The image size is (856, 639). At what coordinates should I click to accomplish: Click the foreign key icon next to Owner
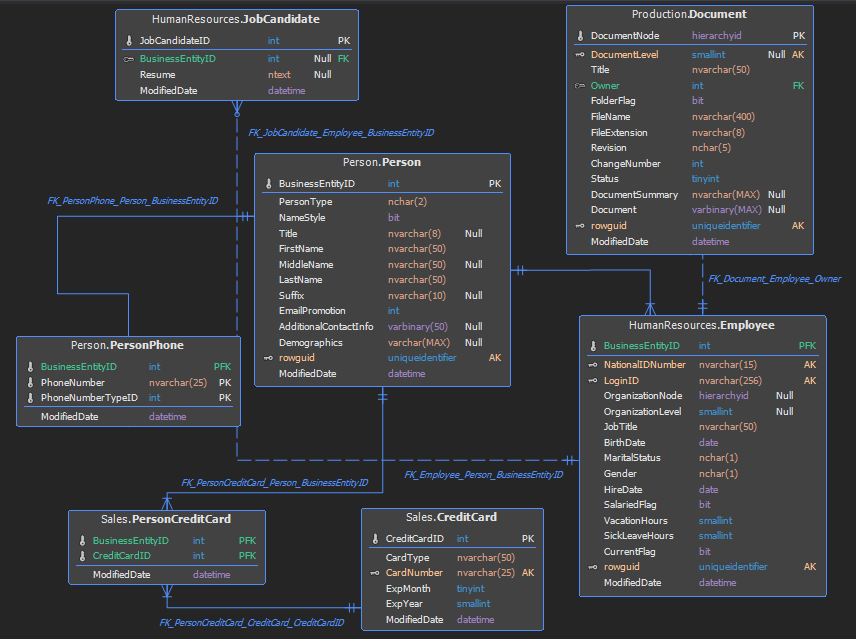point(580,86)
